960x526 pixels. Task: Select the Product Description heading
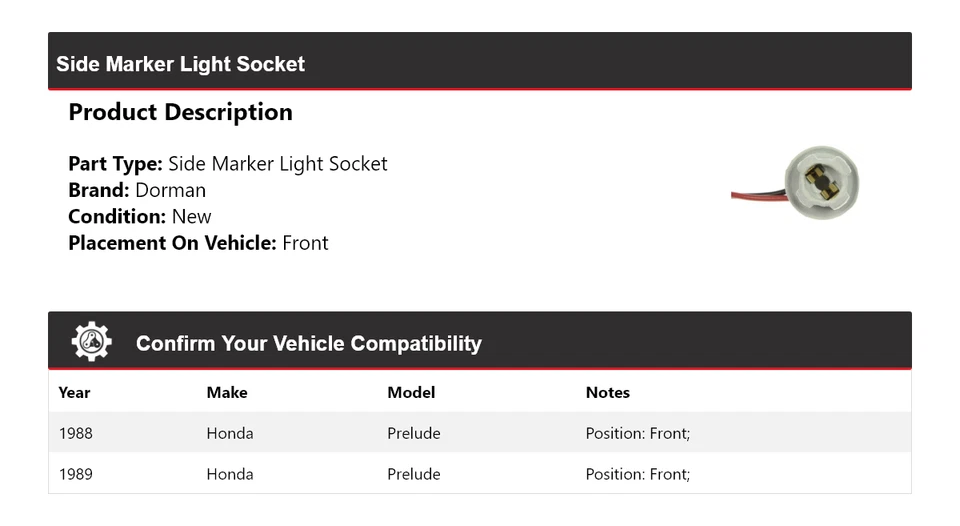180,112
